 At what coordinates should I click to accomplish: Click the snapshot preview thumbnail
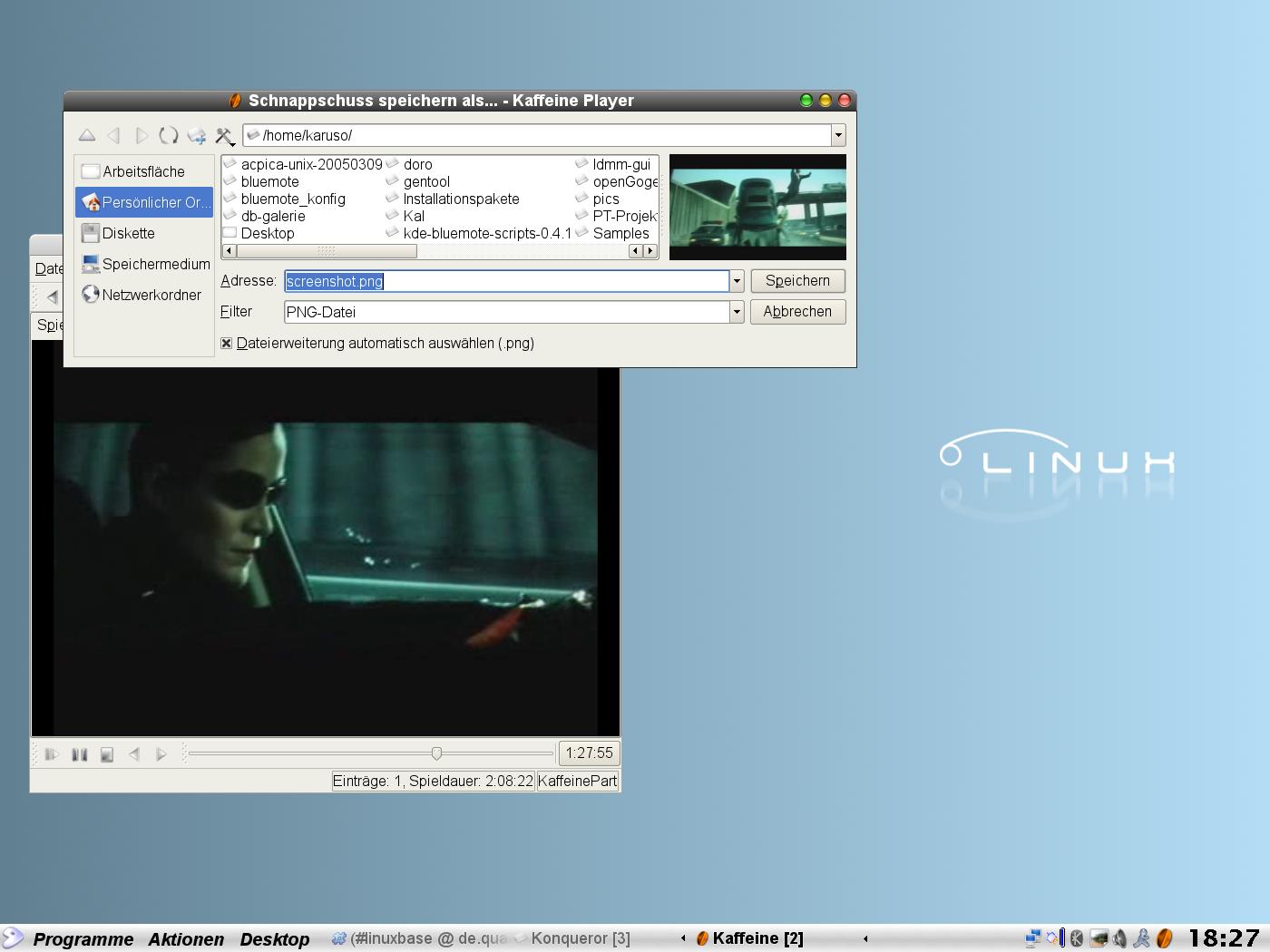(x=757, y=207)
